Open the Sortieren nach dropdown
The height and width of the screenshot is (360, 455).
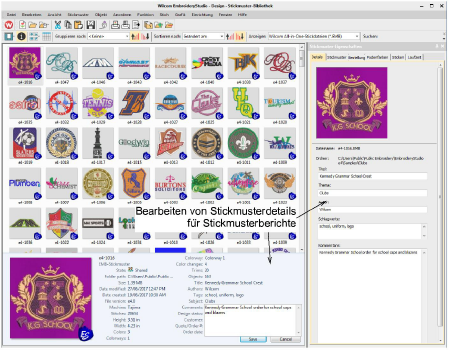[x=203, y=36]
